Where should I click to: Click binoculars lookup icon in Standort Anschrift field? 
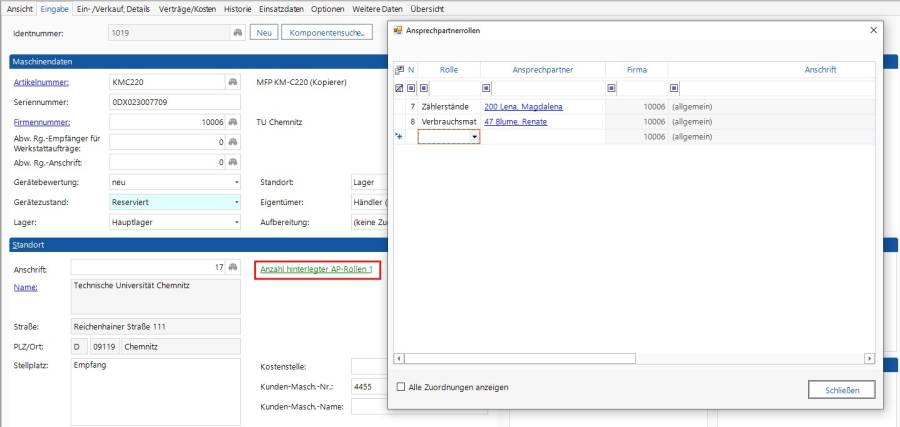[x=233, y=268]
